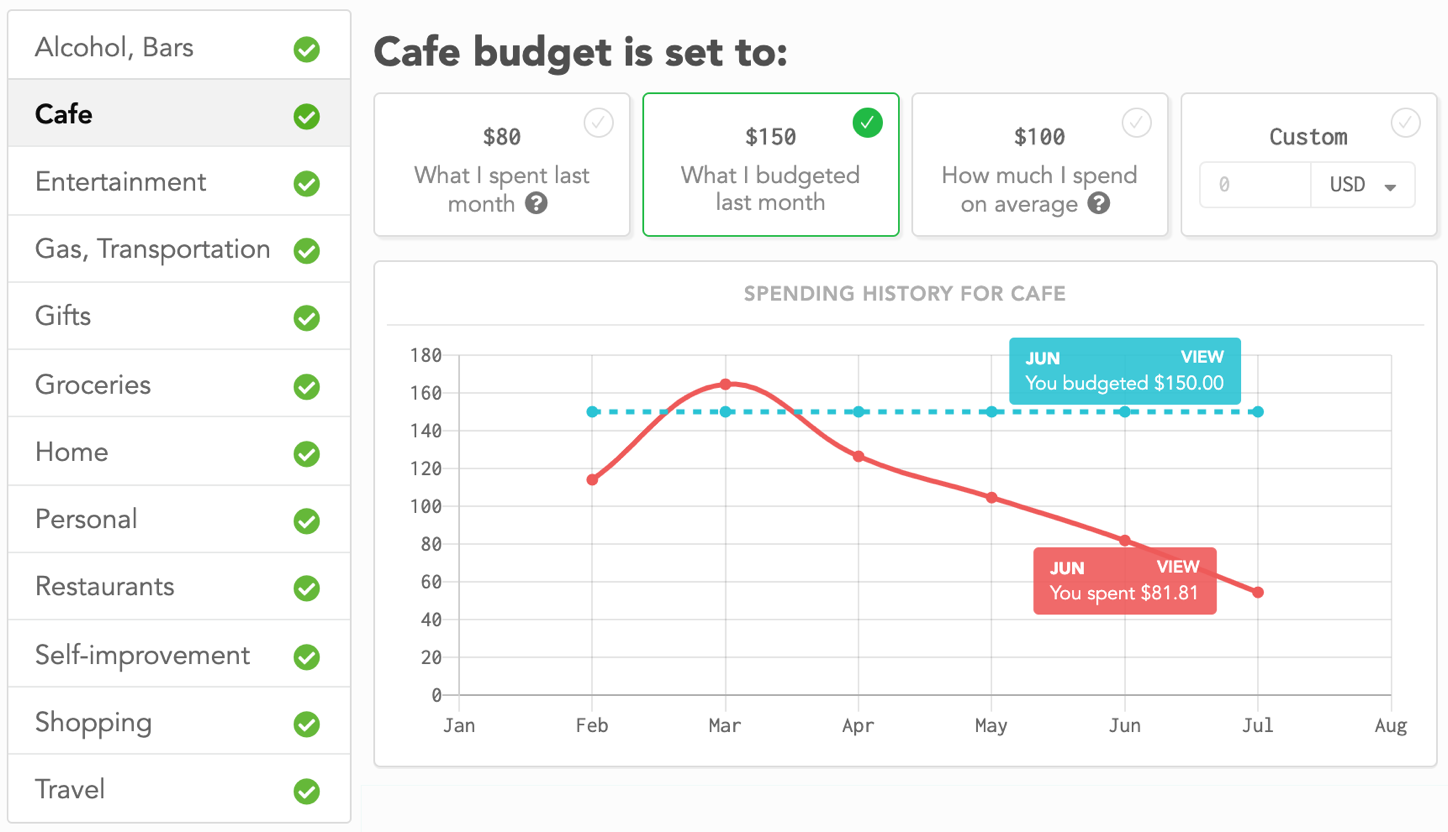Open the Entertainment category
This screenshot has width=1448, height=832.
pyautogui.click(x=121, y=182)
